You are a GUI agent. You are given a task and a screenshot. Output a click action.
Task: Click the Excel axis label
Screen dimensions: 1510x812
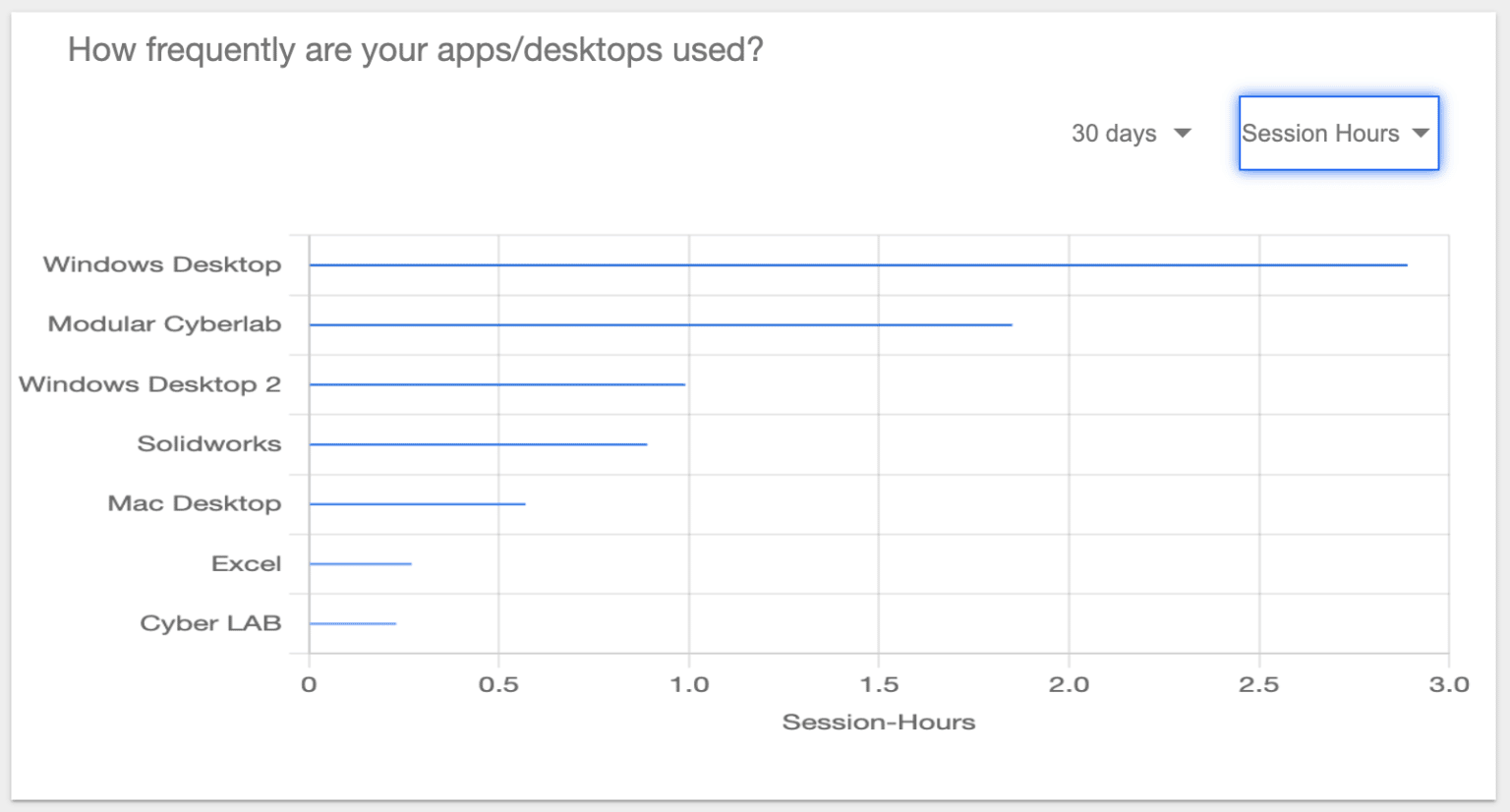[x=246, y=564]
